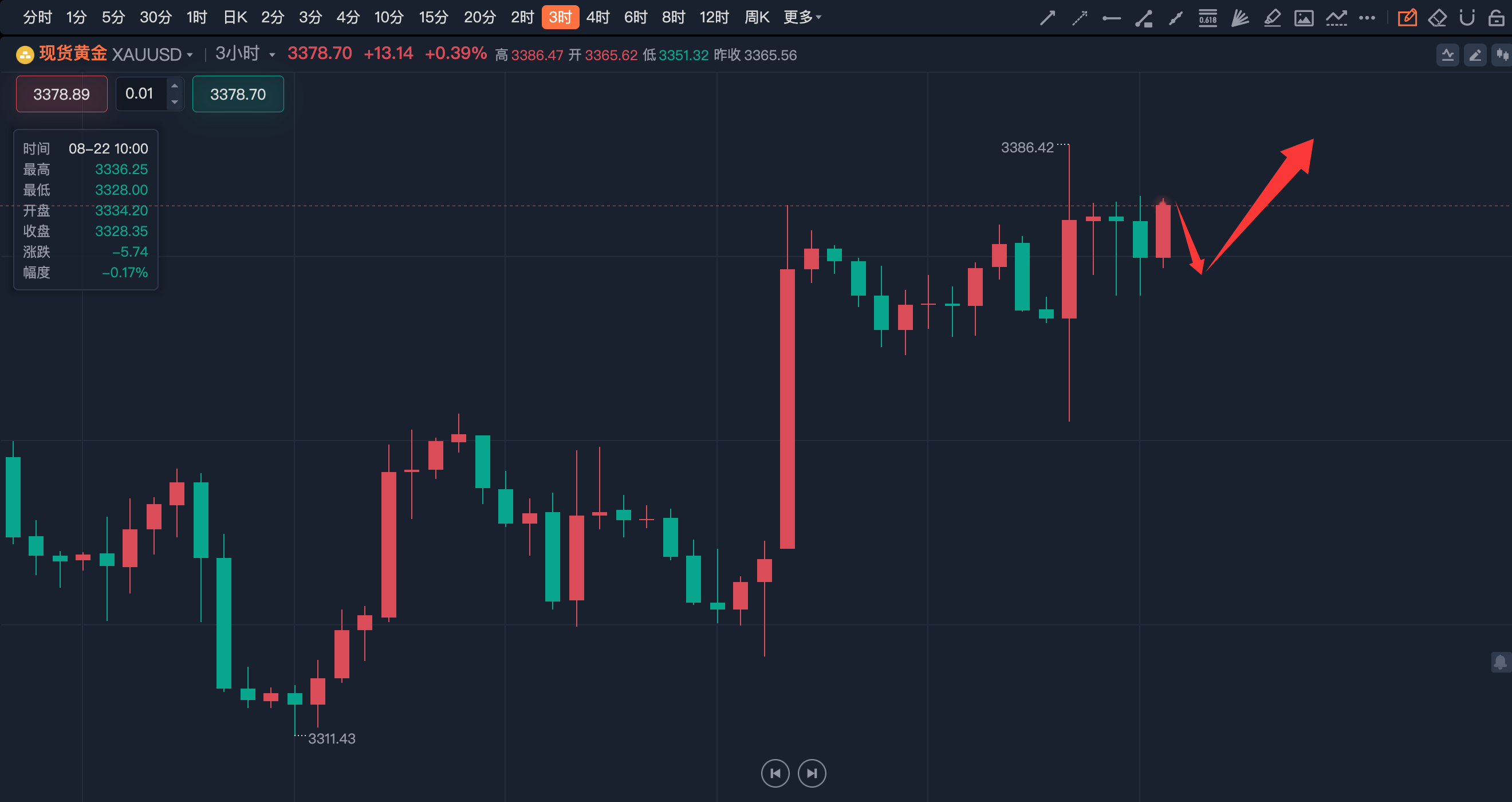
Task: Click the 收盘 3328.35 value
Action: point(121,231)
